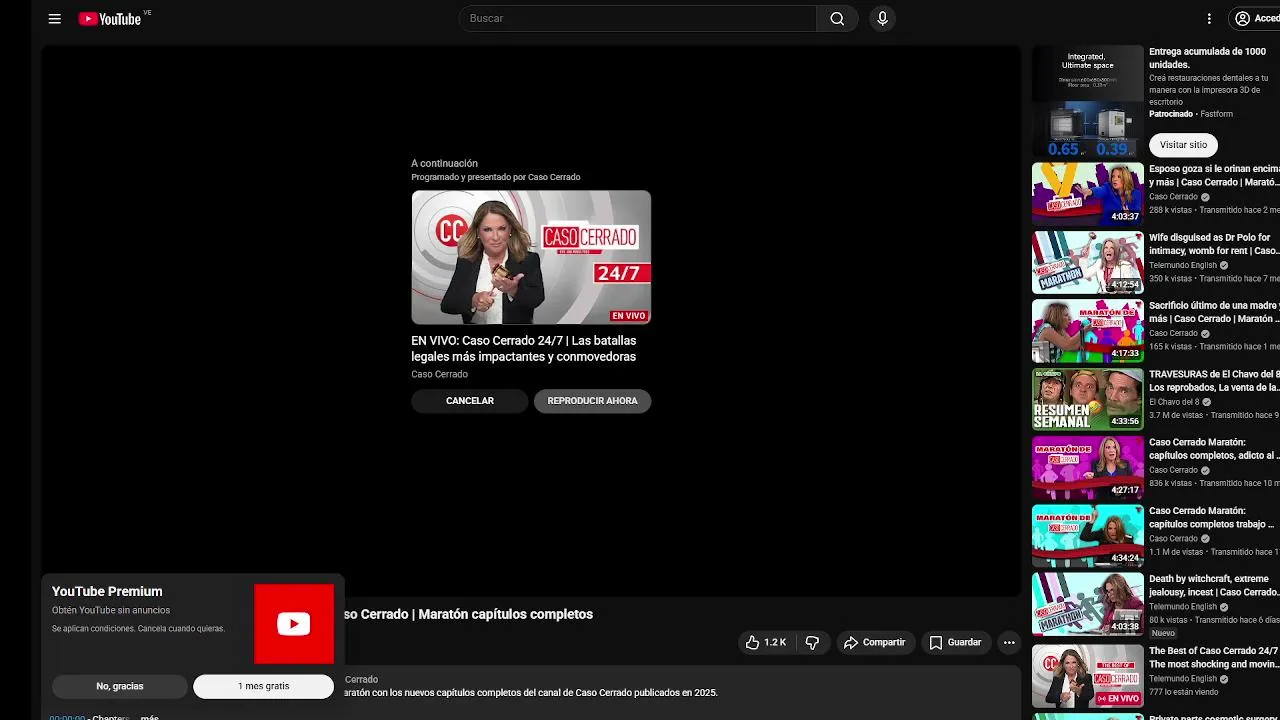The image size is (1280, 720).
Task: Click '1 mes gratis' Premium offer button
Action: point(263,686)
